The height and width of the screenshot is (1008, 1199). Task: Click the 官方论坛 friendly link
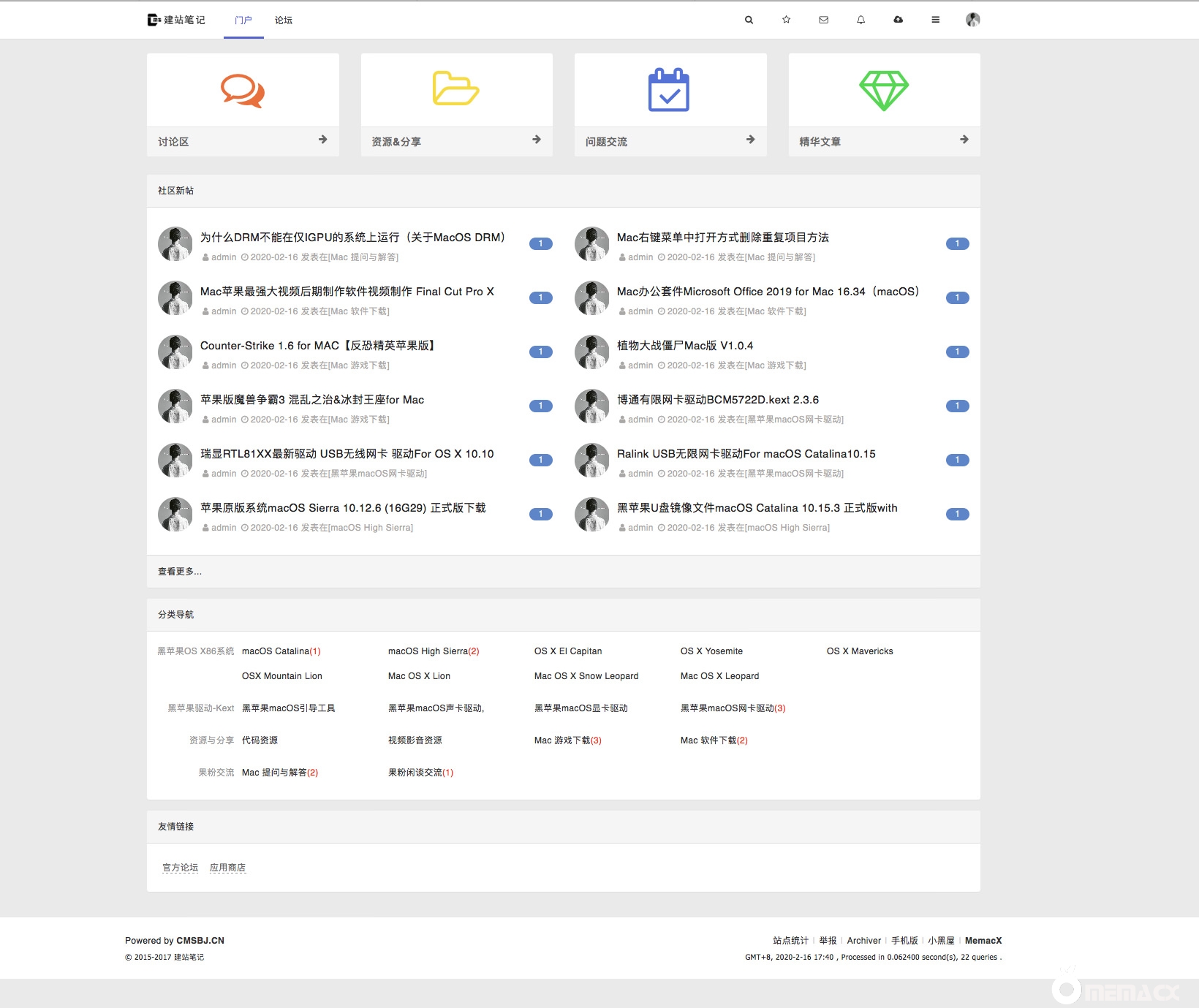pos(180,868)
